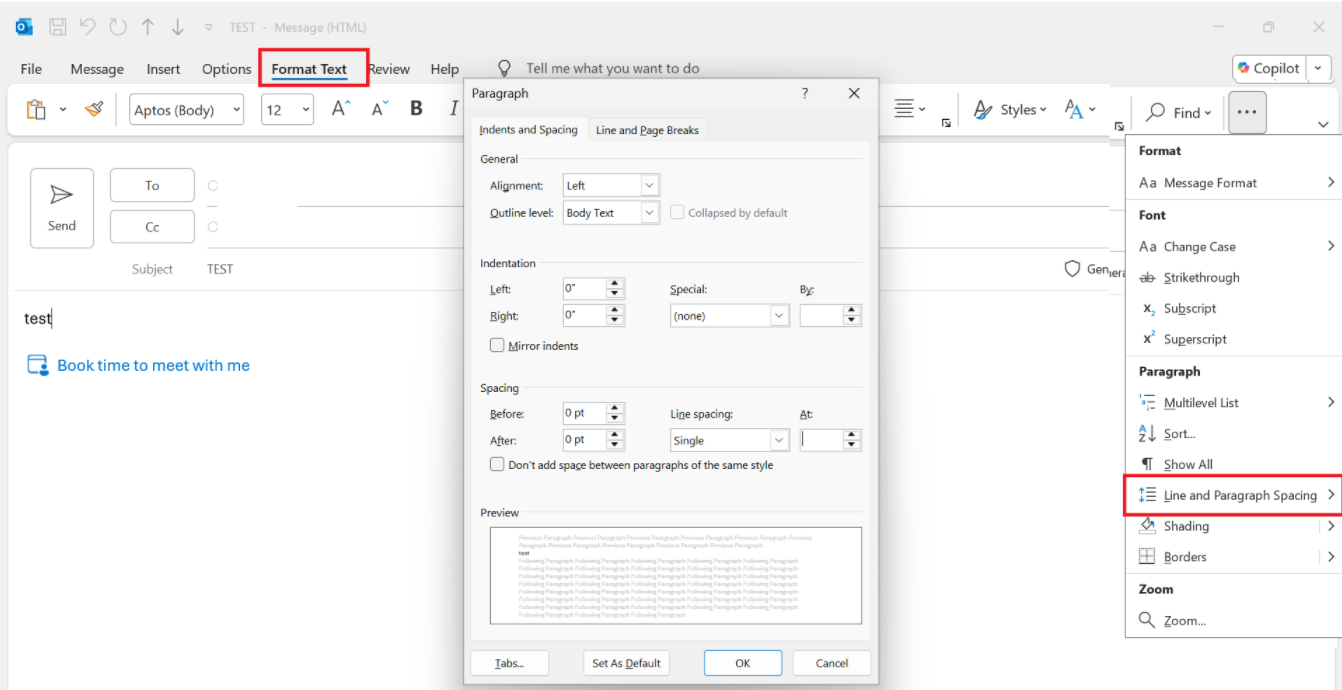The height and width of the screenshot is (690, 1342).
Task: Open the Customize Quick Access Toolbar arrow
Action: pos(208,28)
